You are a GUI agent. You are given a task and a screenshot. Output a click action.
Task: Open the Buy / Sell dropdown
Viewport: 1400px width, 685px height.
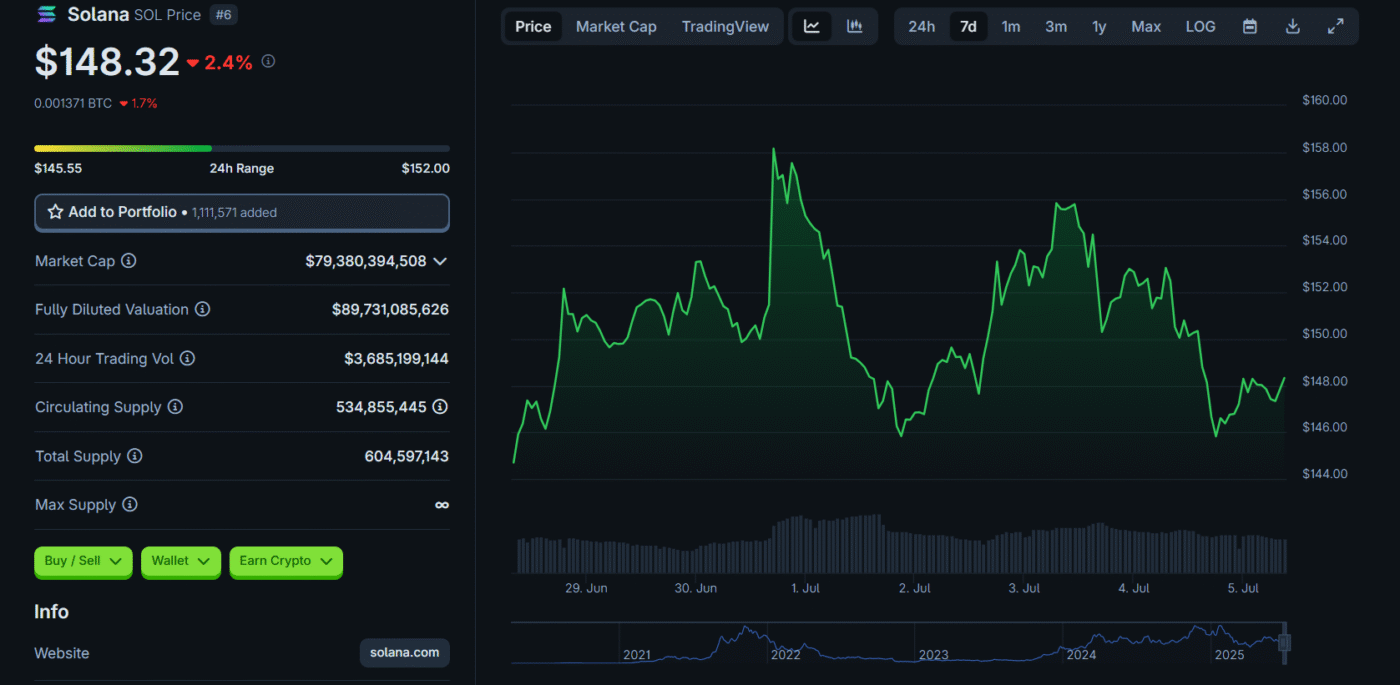83,561
